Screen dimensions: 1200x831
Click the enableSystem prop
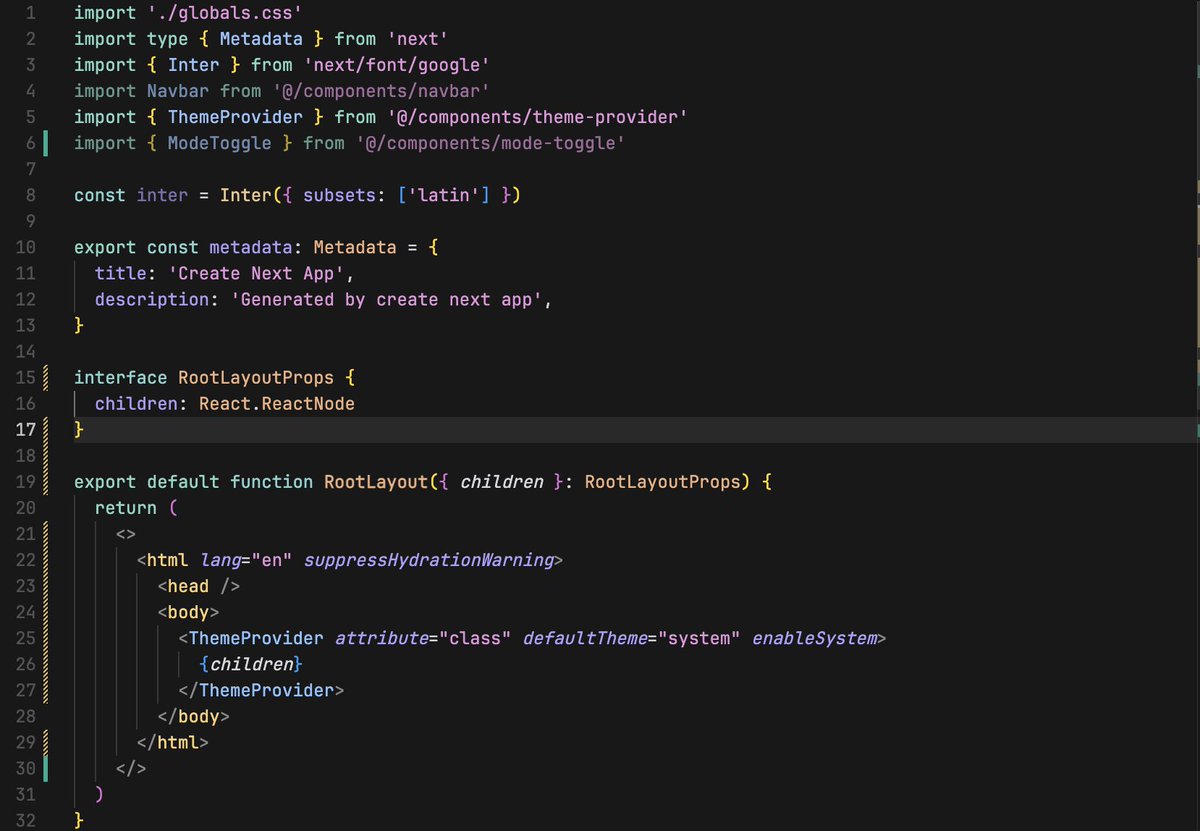[x=814, y=637]
